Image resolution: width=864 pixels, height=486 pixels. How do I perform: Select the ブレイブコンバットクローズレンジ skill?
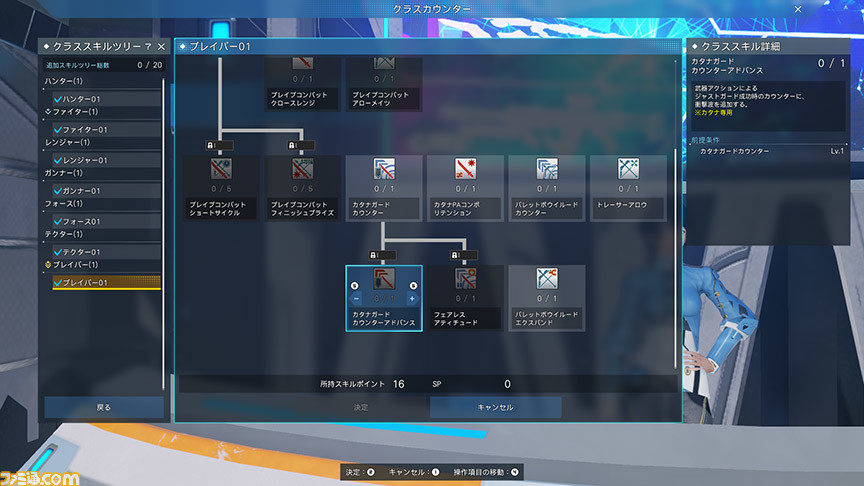(x=303, y=84)
